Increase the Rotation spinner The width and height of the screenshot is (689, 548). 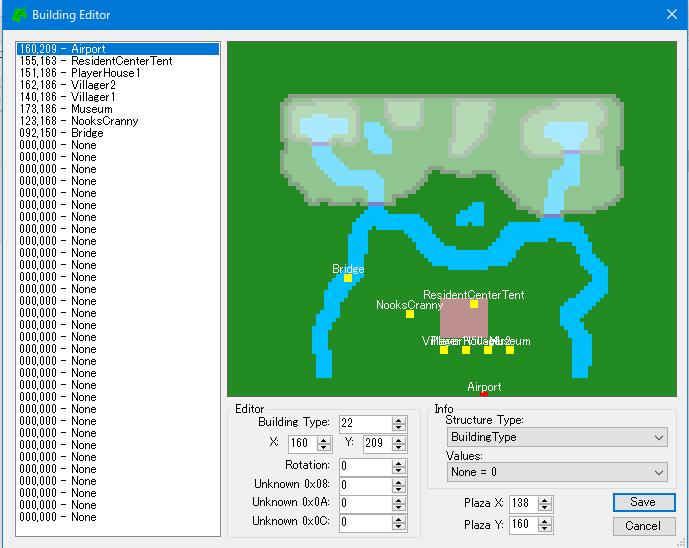click(399, 463)
